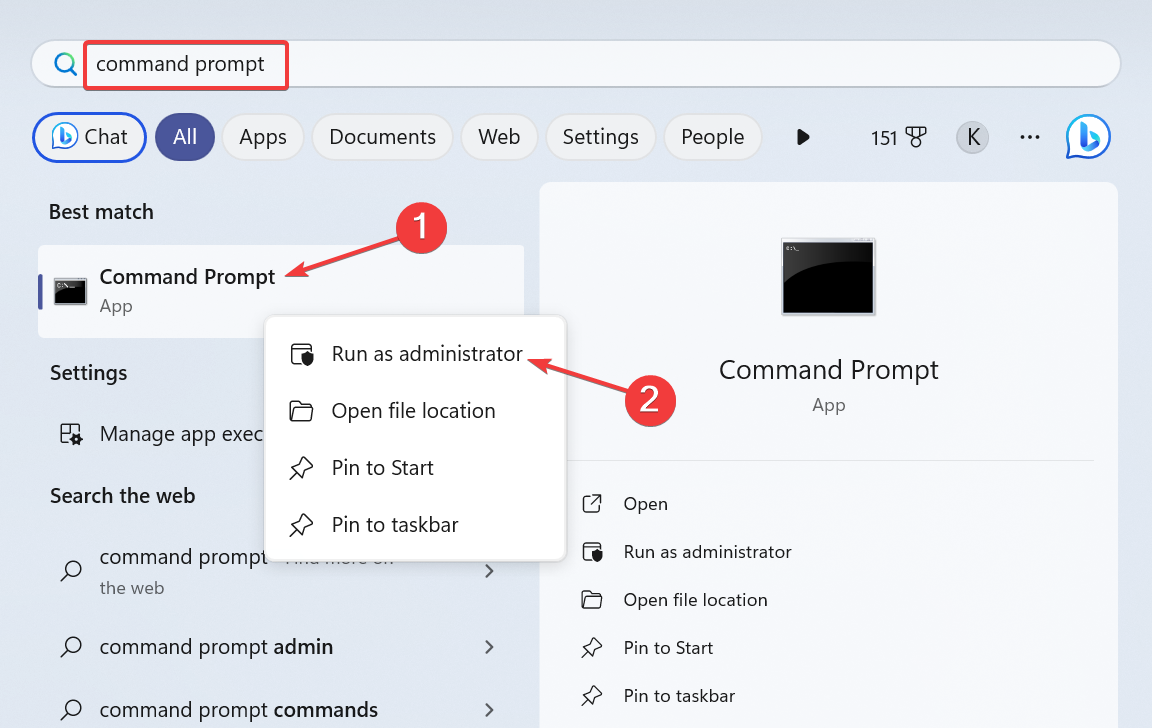Click the shield icon beside Run as administrator in right panel
This screenshot has height=728, width=1152.
click(592, 552)
